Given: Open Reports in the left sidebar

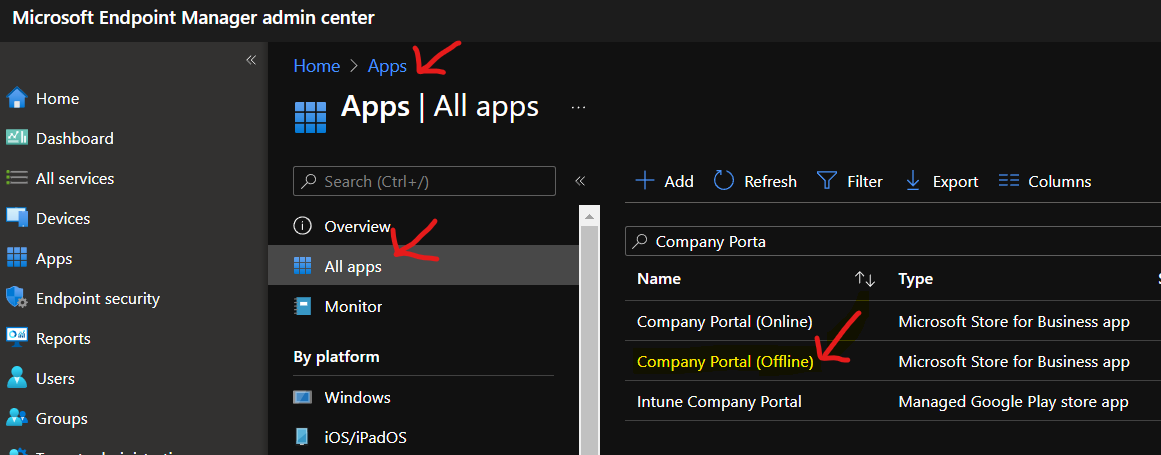Looking at the screenshot, I should pyautogui.click(x=63, y=338).
